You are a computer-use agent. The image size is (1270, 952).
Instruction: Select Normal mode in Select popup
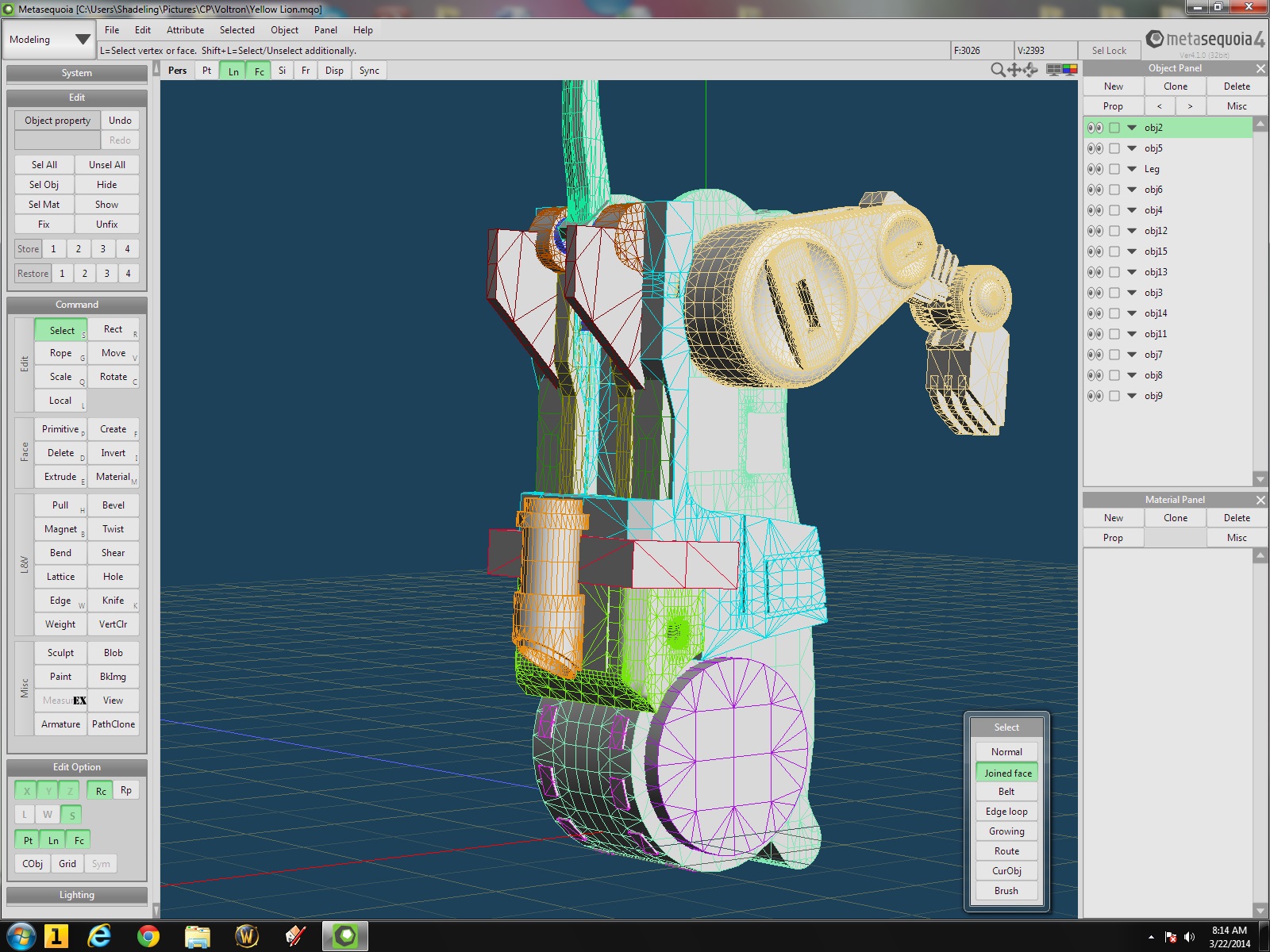1006,752
